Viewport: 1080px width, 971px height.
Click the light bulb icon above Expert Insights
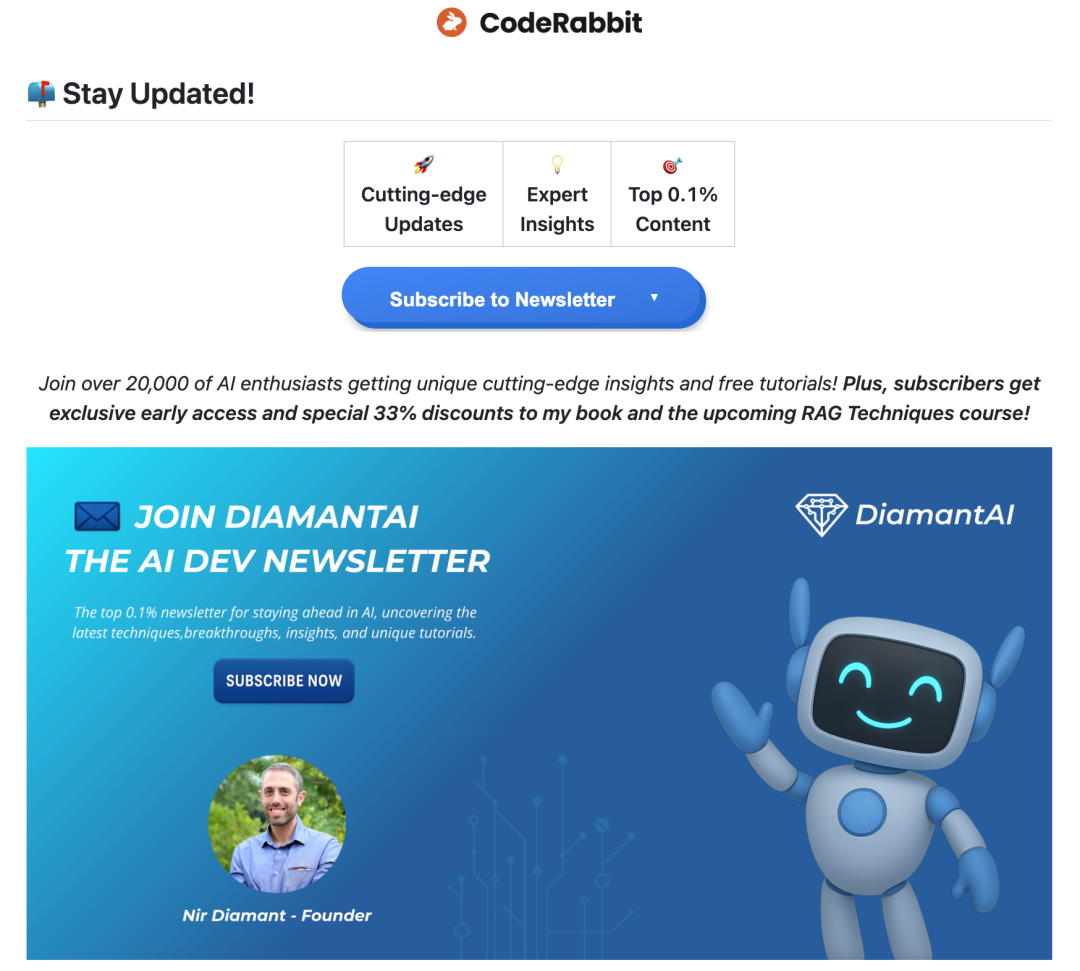[557, 165]
